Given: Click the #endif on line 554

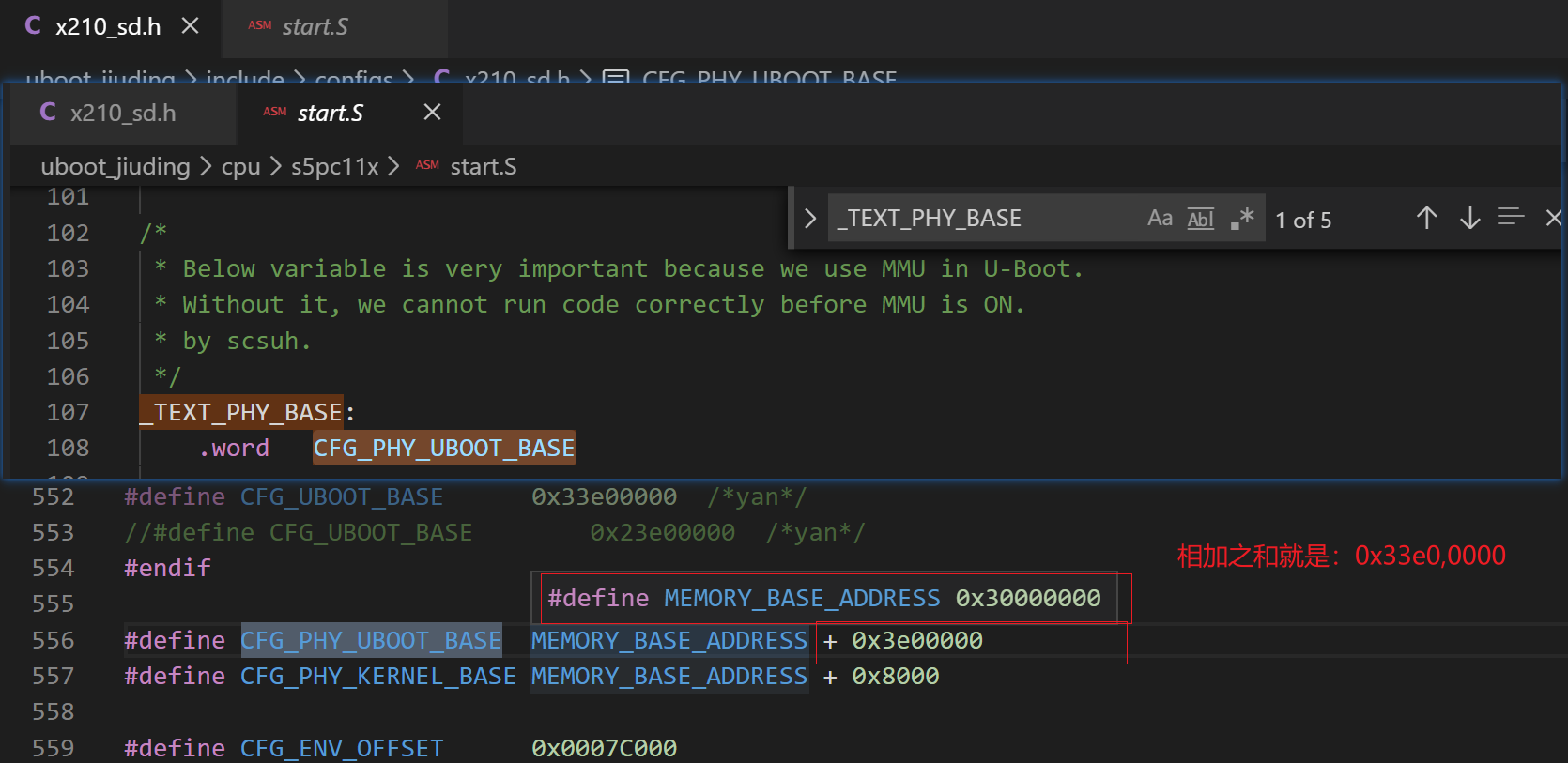Looking at the screenshot, I should tap(167, 568).
